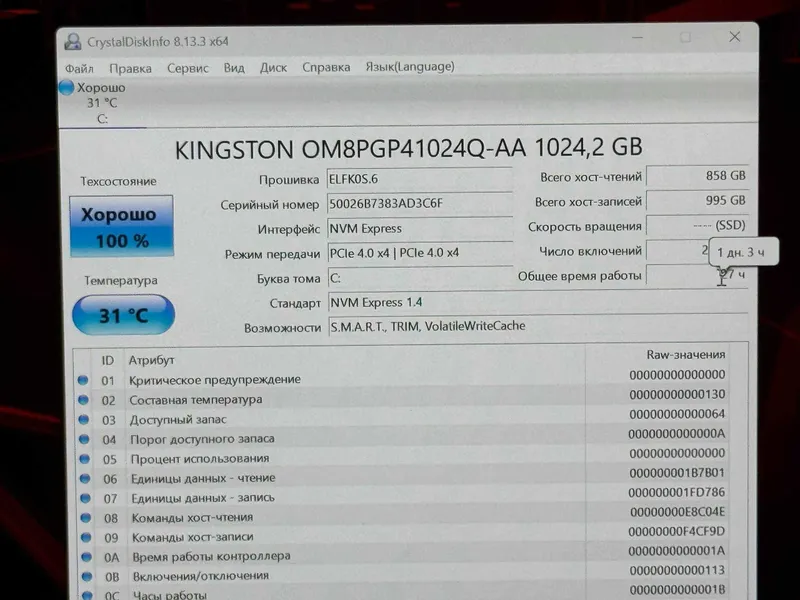
Task: Click the Число включений value field
Action: click(678, 250)
